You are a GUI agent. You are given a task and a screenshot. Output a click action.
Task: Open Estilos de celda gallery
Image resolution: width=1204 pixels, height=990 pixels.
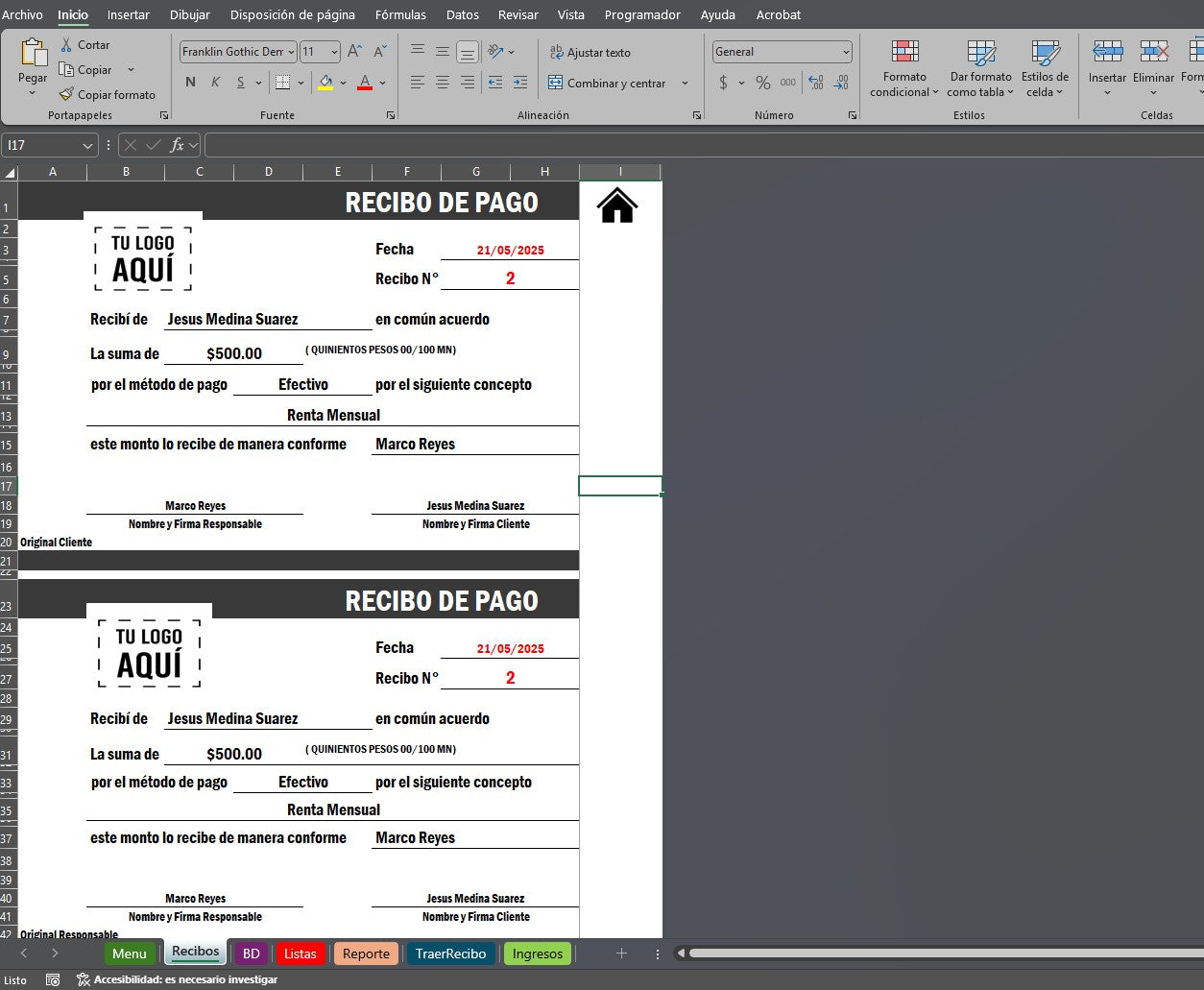pyautogui.click(x=1045, y=69)
